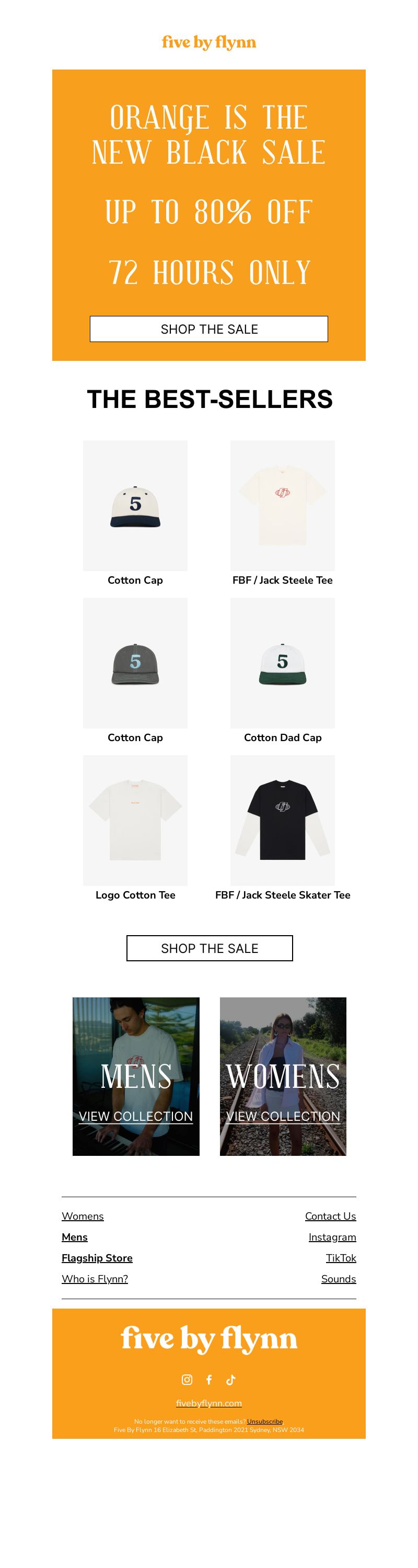Open the Contact Us link

coord(330,1215)
